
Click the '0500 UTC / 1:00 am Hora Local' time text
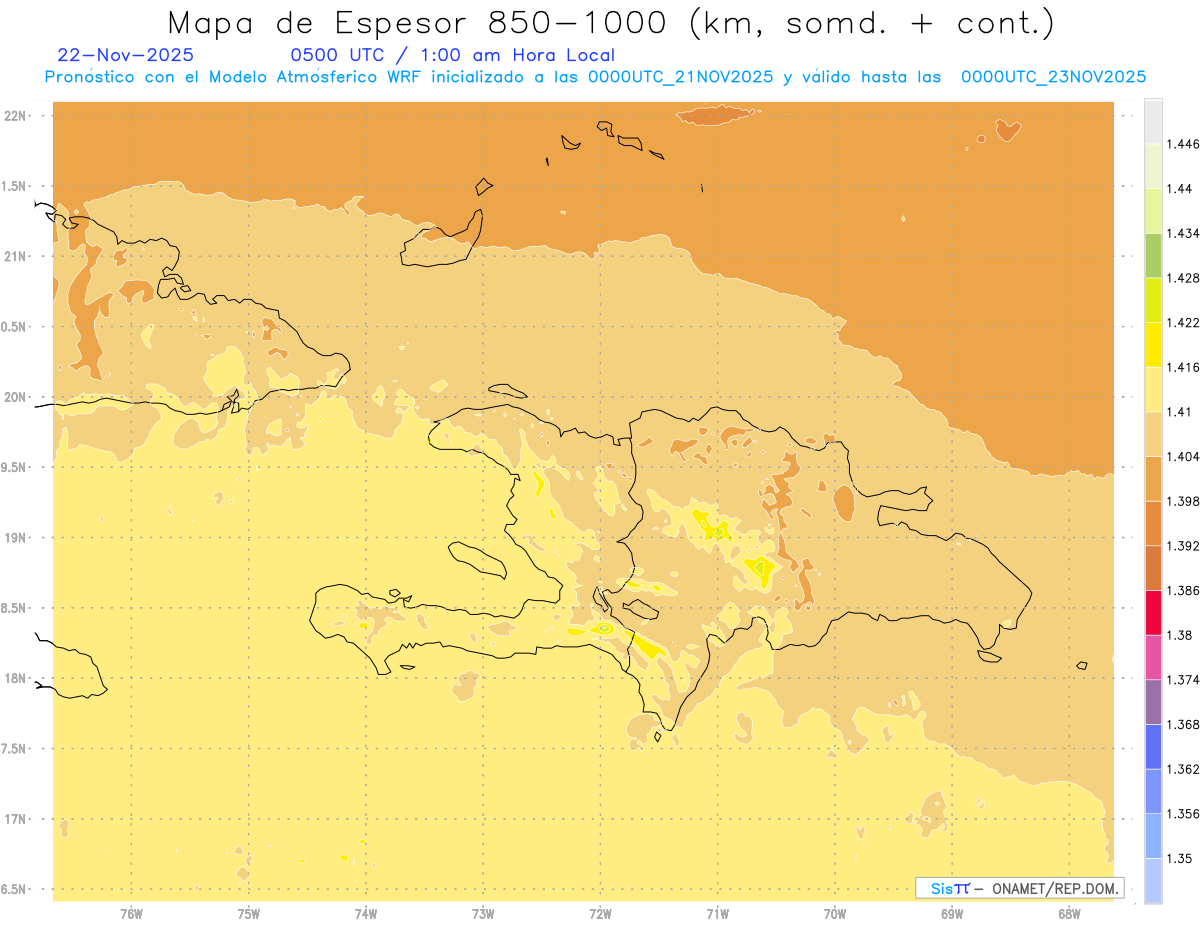pyautogui.click(x=452, y=56)
